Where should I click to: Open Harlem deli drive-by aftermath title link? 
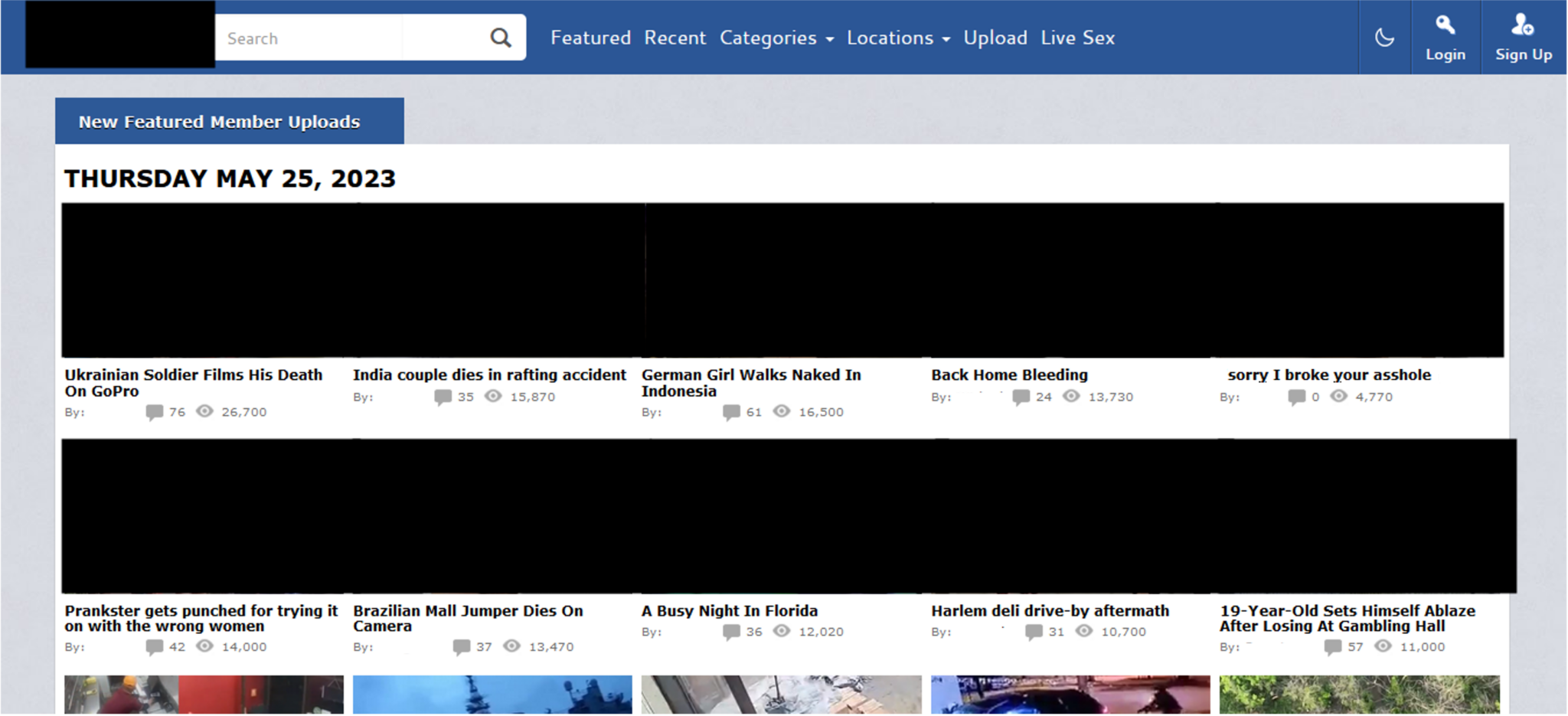click(x=1050, y=611)
